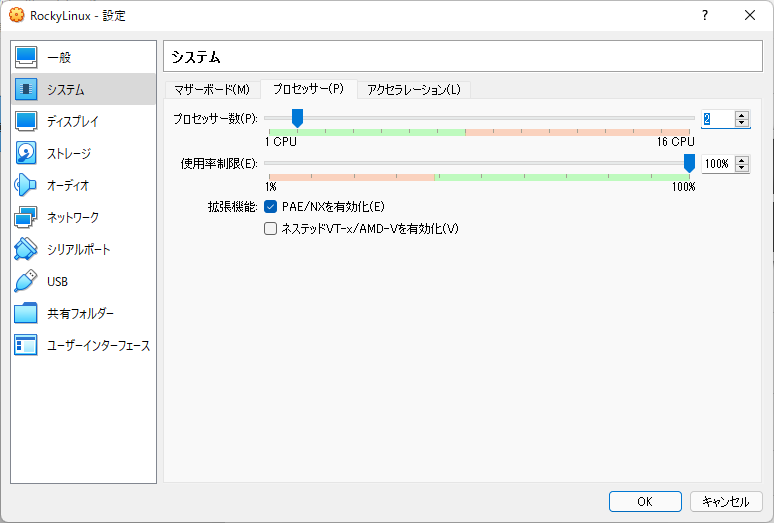Switch to アクセラレーション tab
The width and height of the screenshot is (774, 523).
point(413,90)
